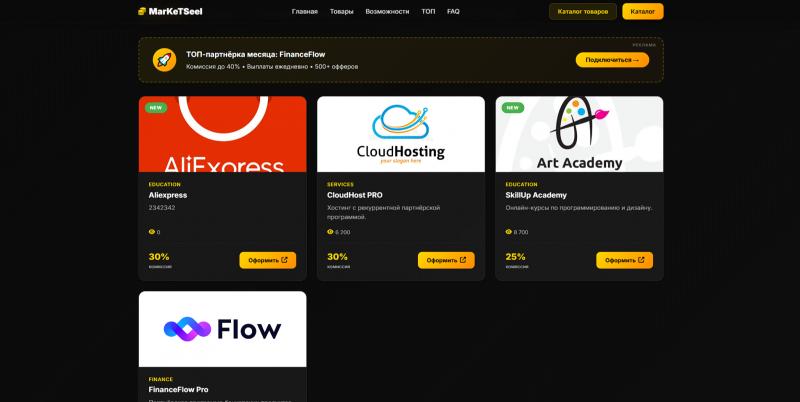Screen dimensions: 800x402
Task: Click the MarKeTSeel coin stack logo icon
Action: [142, 11]
